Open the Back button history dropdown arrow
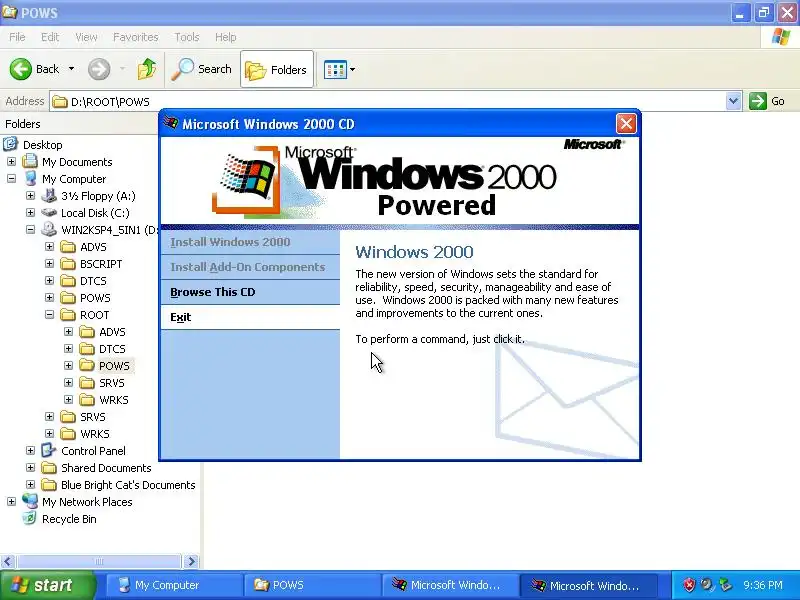The width and height of the screenshot is (800, 600). click(71, 69)
